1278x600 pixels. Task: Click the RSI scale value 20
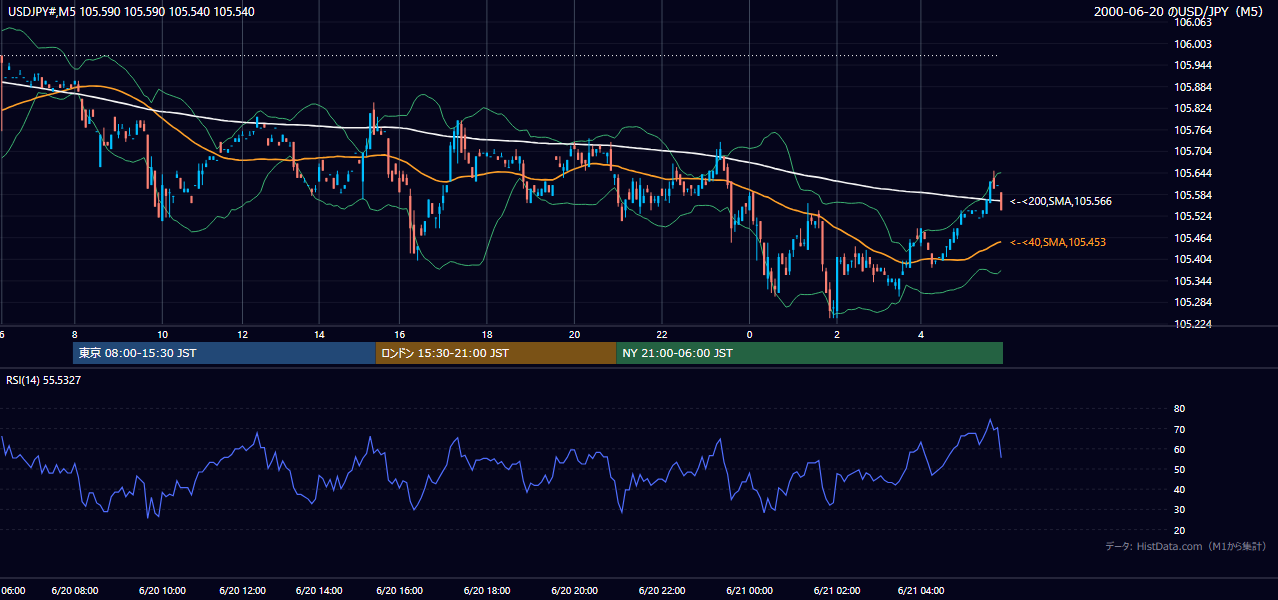1179,530
